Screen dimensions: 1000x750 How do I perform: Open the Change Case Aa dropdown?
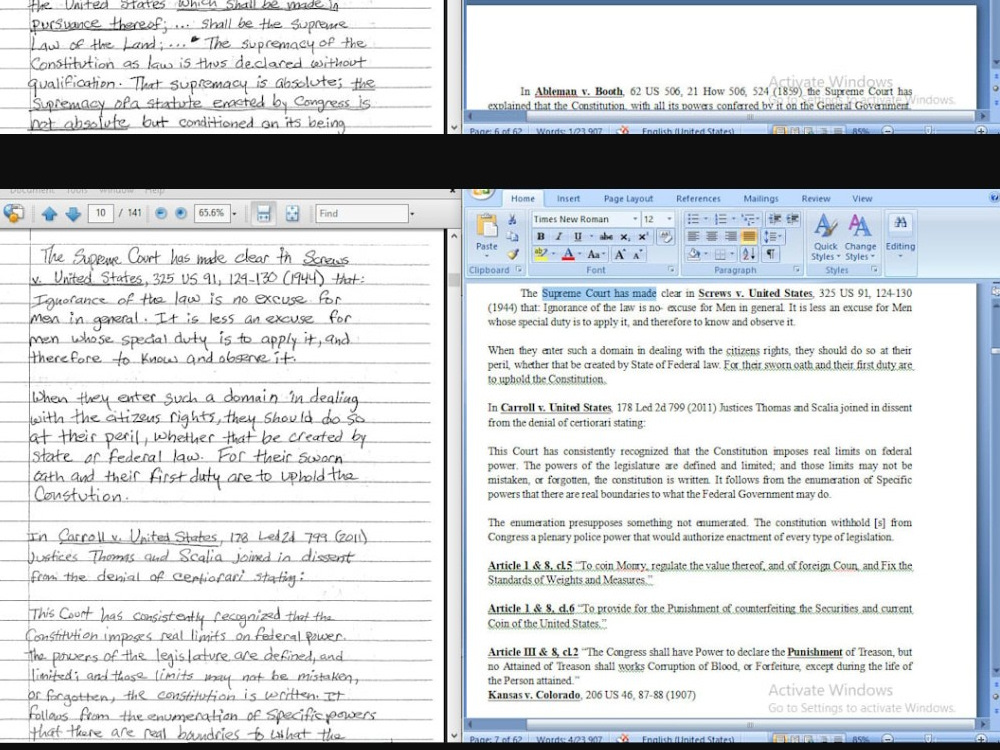point(596,254)
